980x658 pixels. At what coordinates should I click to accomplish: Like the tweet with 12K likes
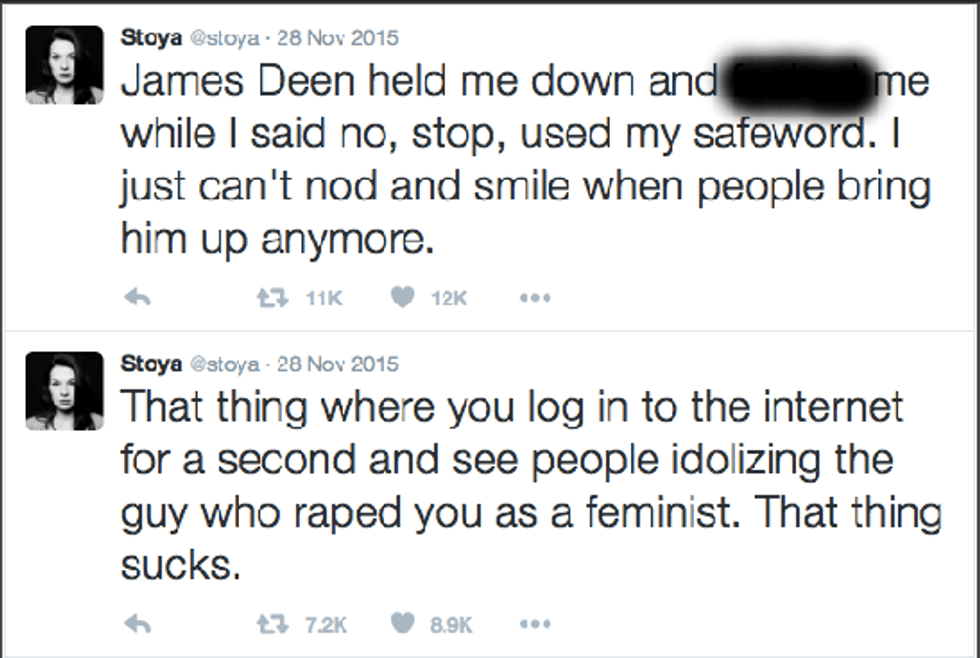(x=402, y=298)
